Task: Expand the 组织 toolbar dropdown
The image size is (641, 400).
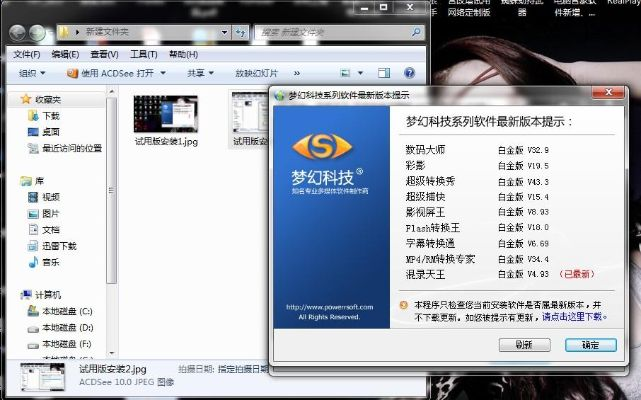Action: 32,74
